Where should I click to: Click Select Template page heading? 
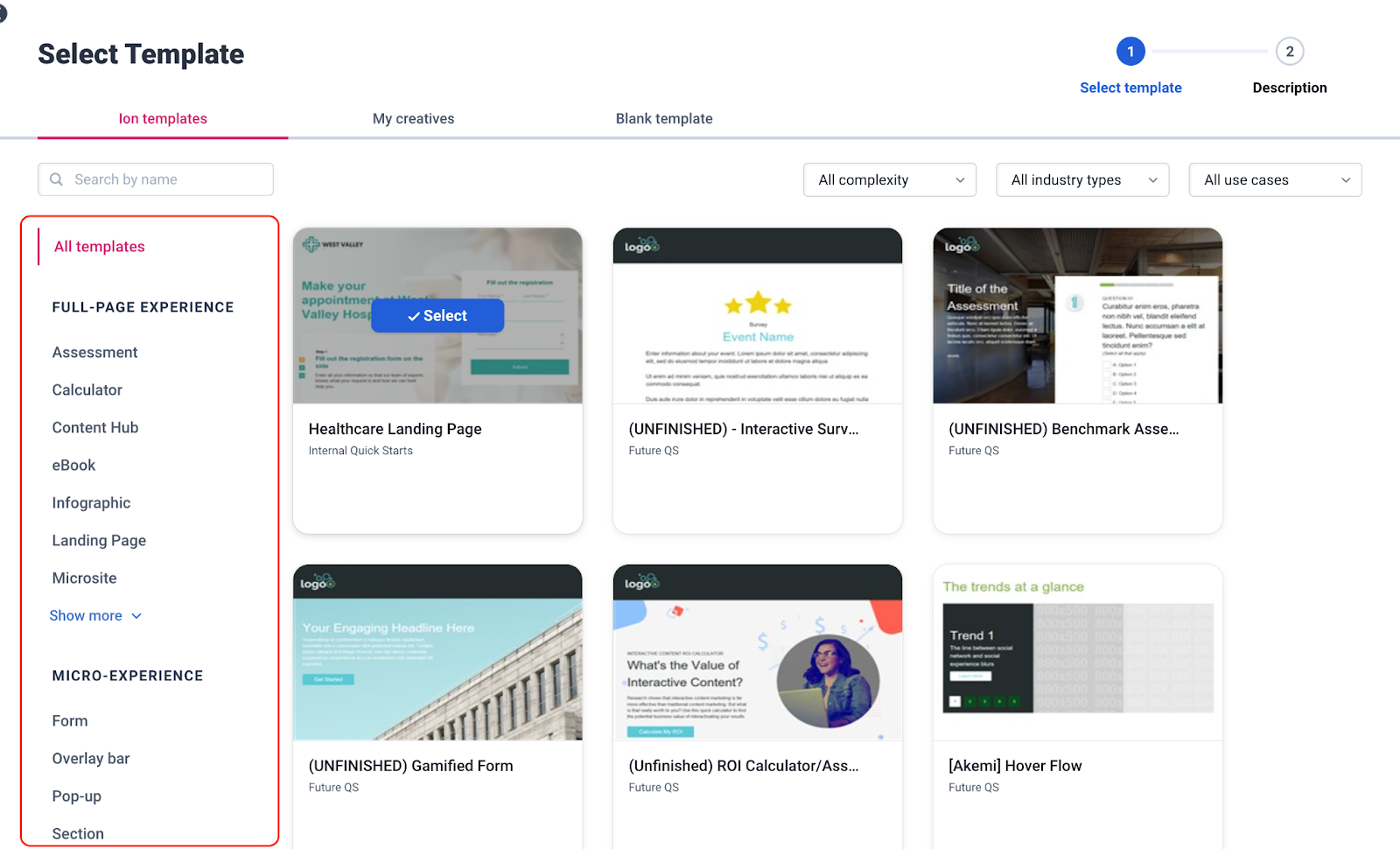pyautogui.click(x=141, y=54)
